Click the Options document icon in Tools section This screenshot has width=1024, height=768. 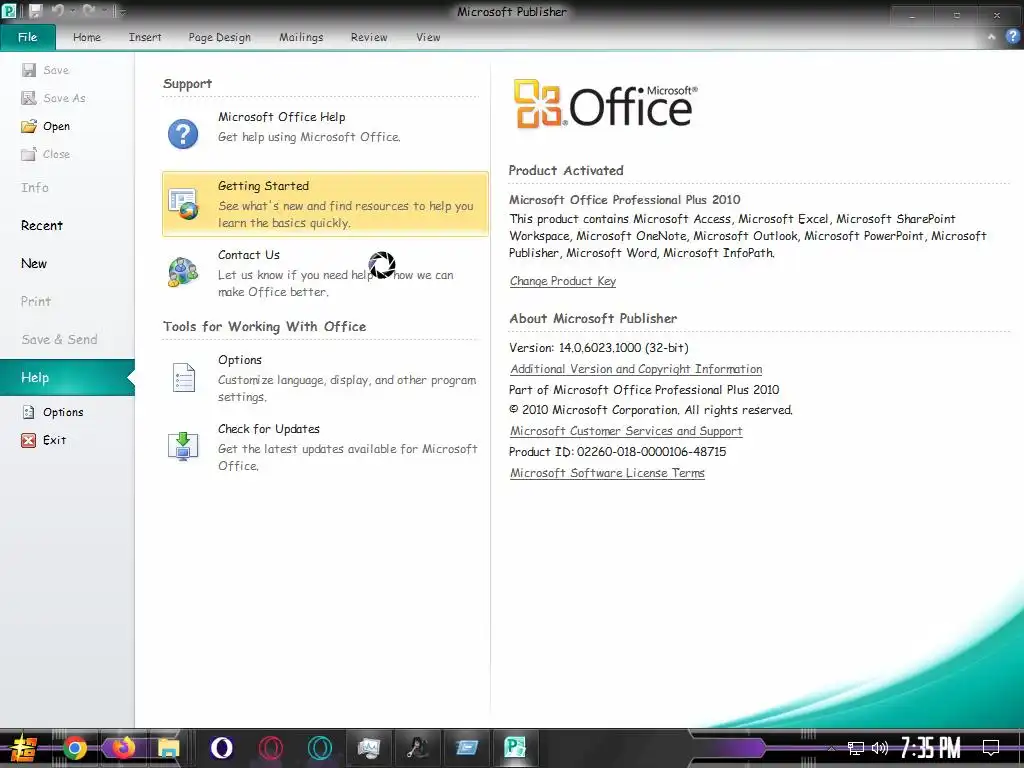pyautogui.click(x=184, y=377)
